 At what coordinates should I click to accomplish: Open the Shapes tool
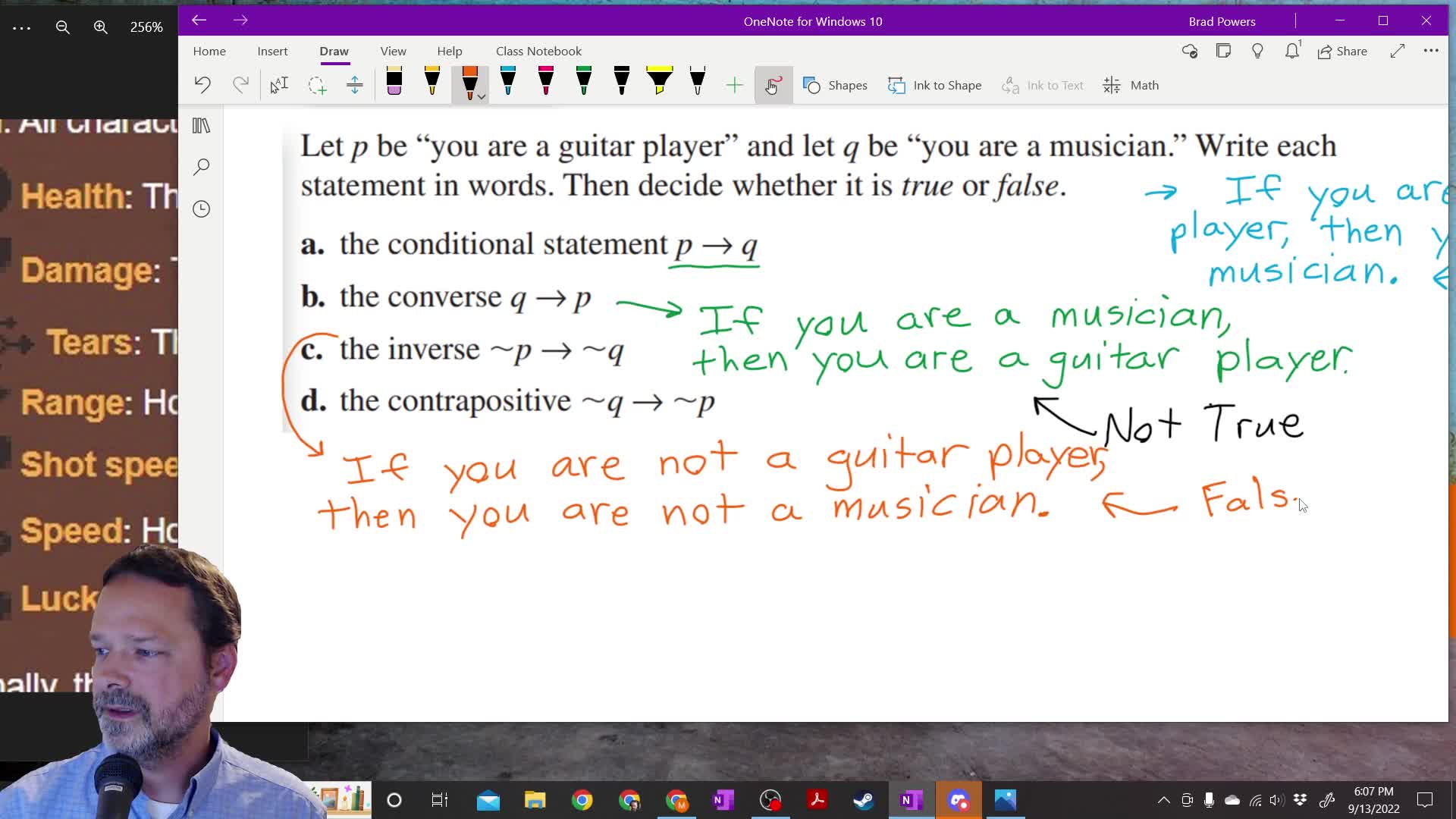835,85
